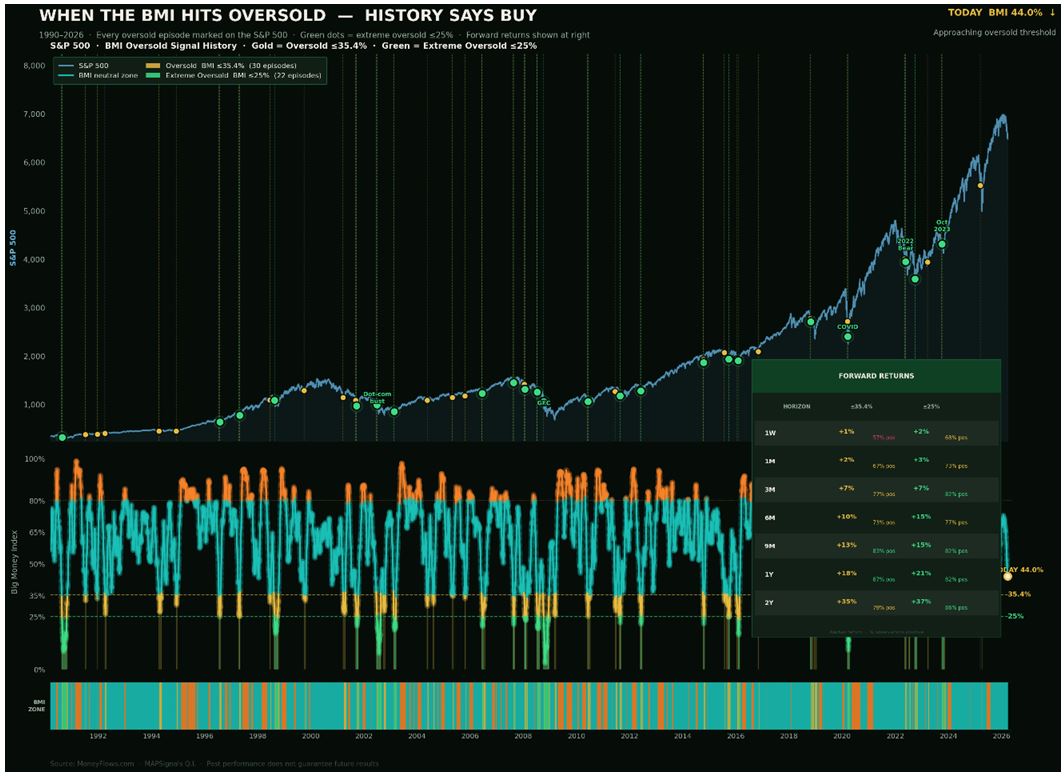
Task: Click the Oct 2023 oversold dot
Action: (x=942, y=244)
